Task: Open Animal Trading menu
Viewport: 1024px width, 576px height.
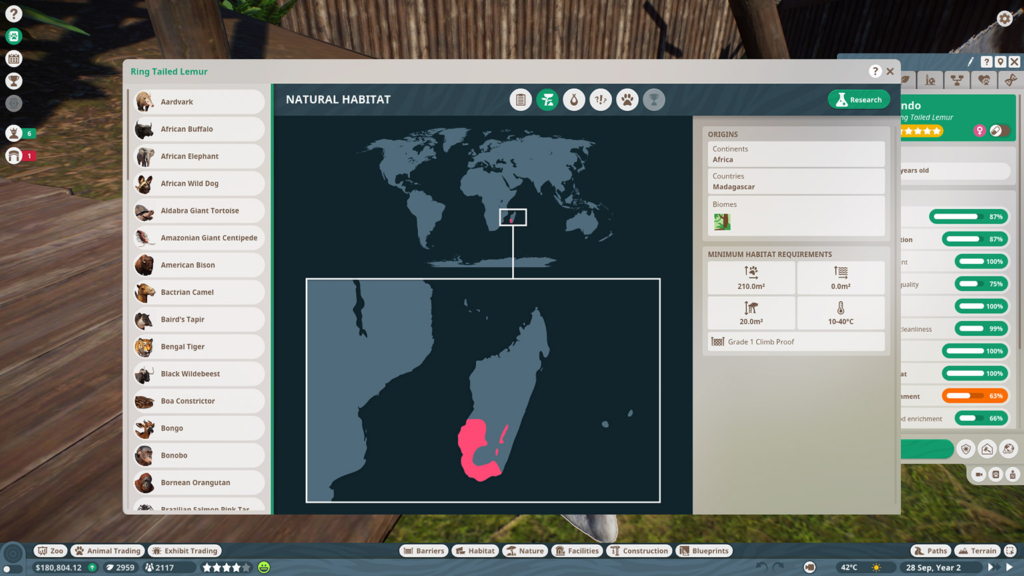Action: [x=108, y=551]
